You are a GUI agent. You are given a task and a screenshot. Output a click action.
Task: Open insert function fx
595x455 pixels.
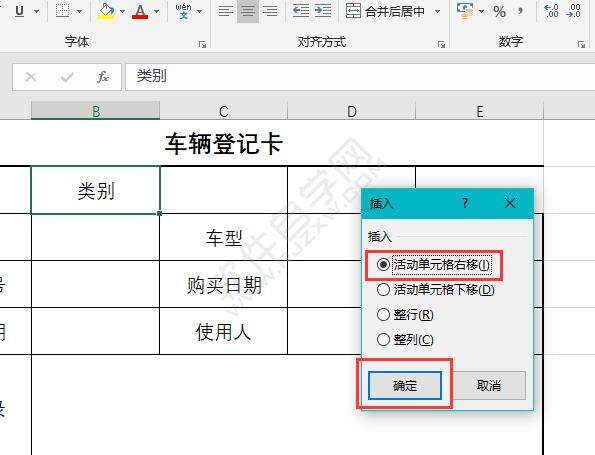pyautogui.click(x=103, y=77)
